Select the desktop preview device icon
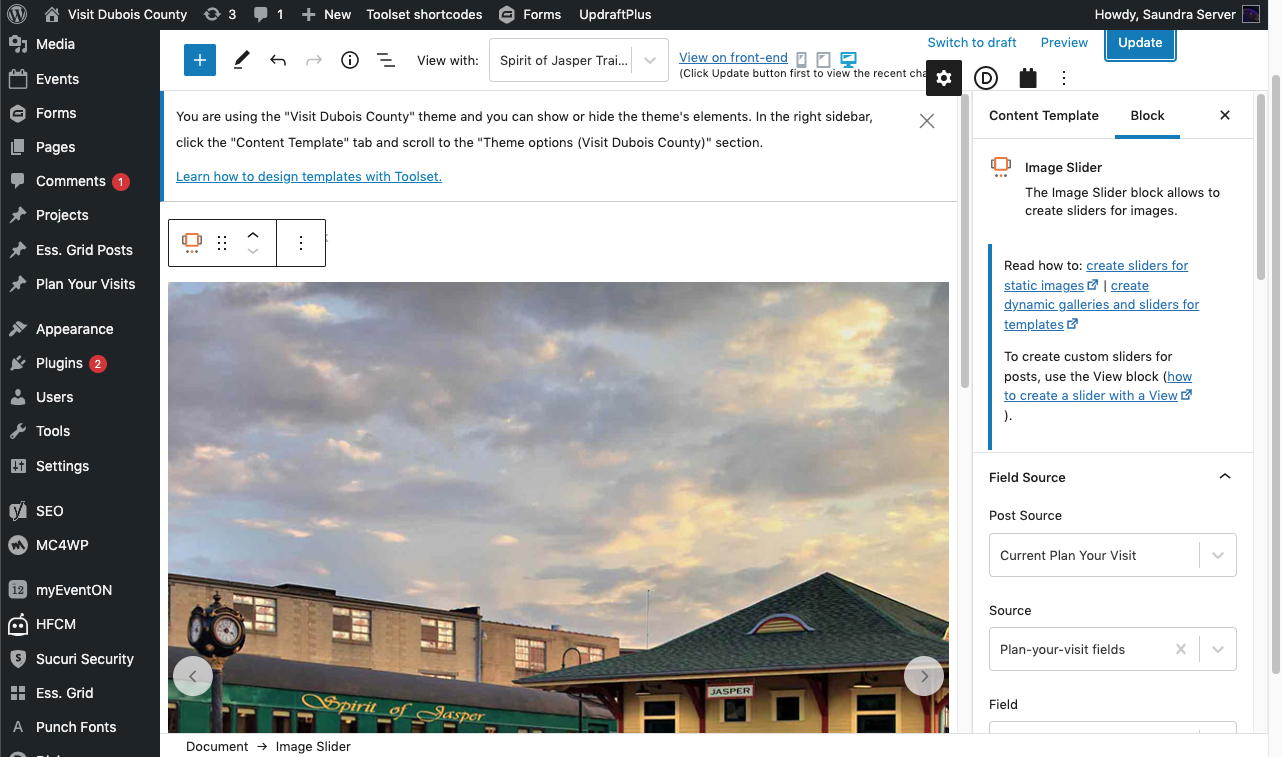1282x757 pixels. pyautogui.click(x=849, y=60)
